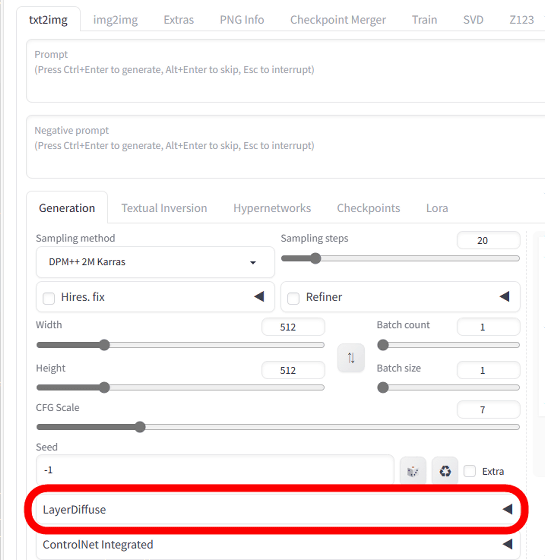Click into the Prompt text box
Screen dimensions: 545x560
click(x=286, y=71)
